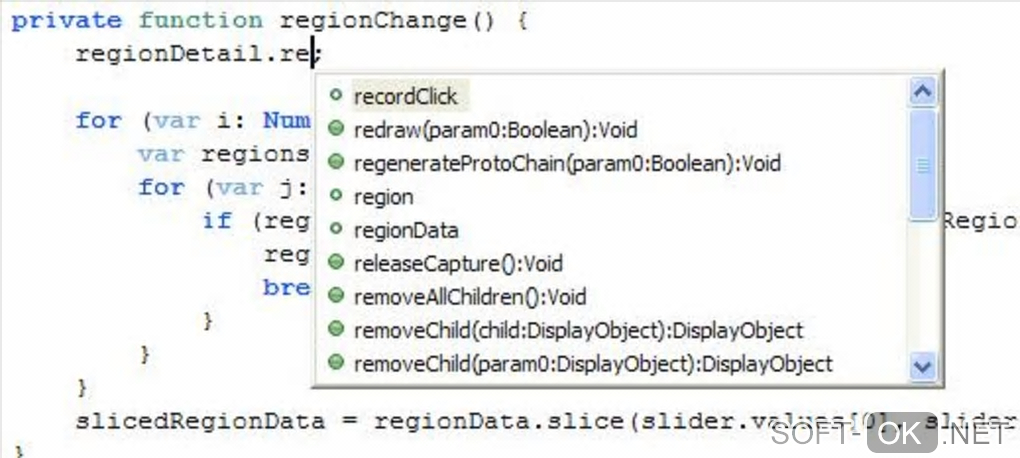Viewport: 1020px width, 458px height.
Task: Select the region suggestion
Action: (383, 197)
